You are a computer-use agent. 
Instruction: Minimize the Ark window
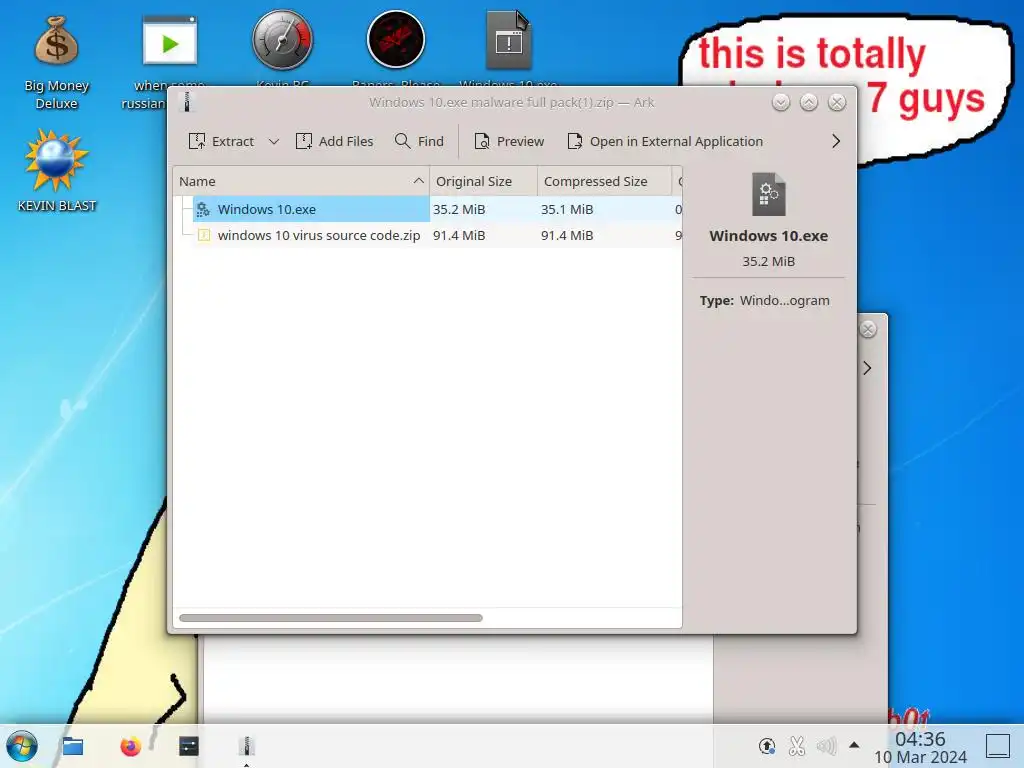coord(781,103)
